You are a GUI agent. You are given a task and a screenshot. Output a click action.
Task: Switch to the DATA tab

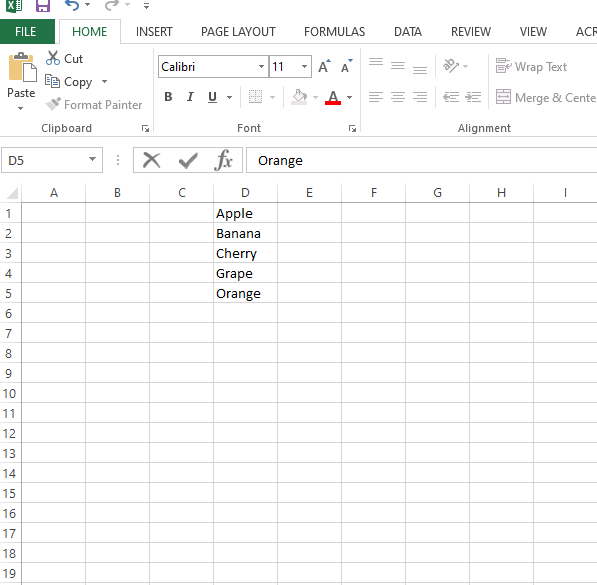pos(408,32)
